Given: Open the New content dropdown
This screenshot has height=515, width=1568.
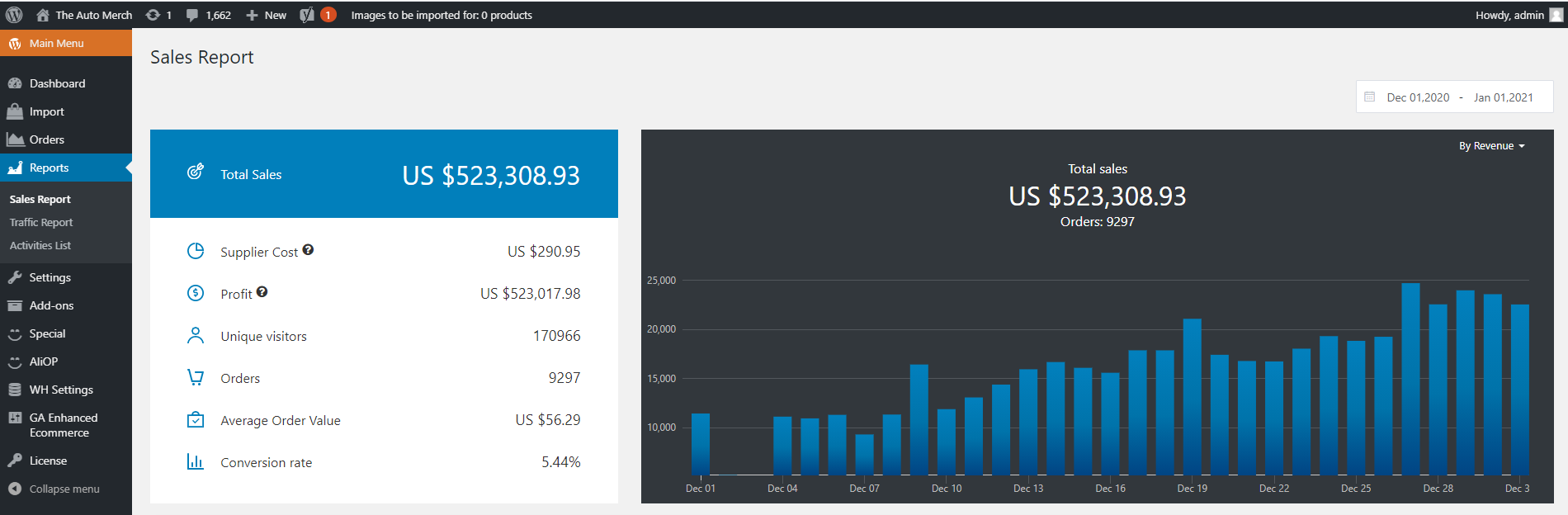Looking at the screenshot, I should (x=267, y=15).
